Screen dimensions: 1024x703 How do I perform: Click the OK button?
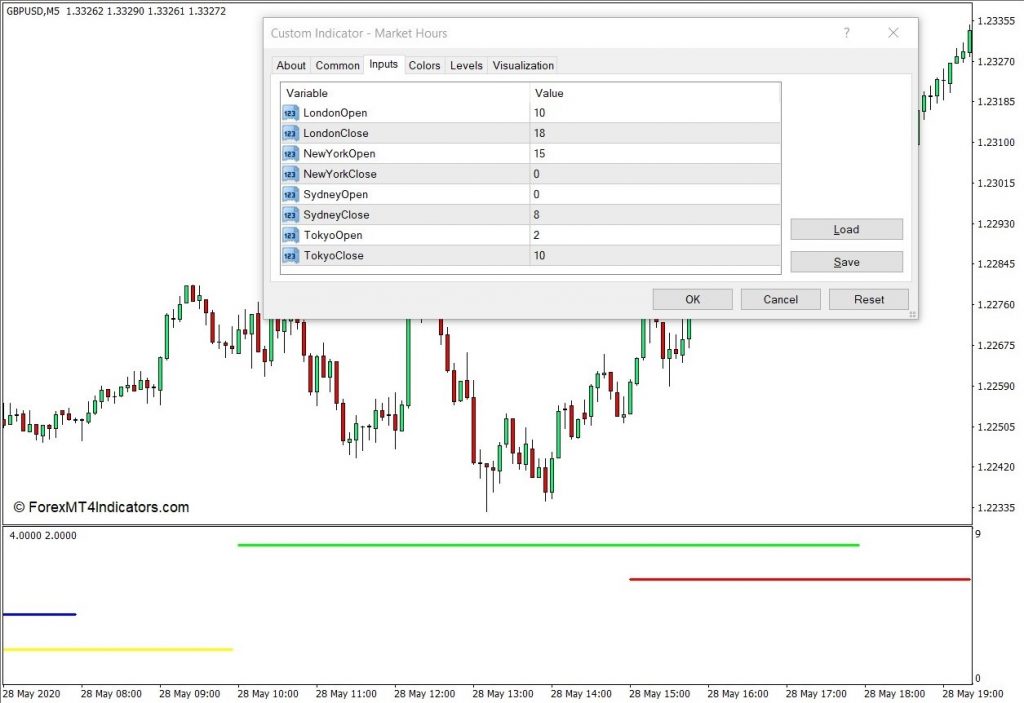coord(692,299)
